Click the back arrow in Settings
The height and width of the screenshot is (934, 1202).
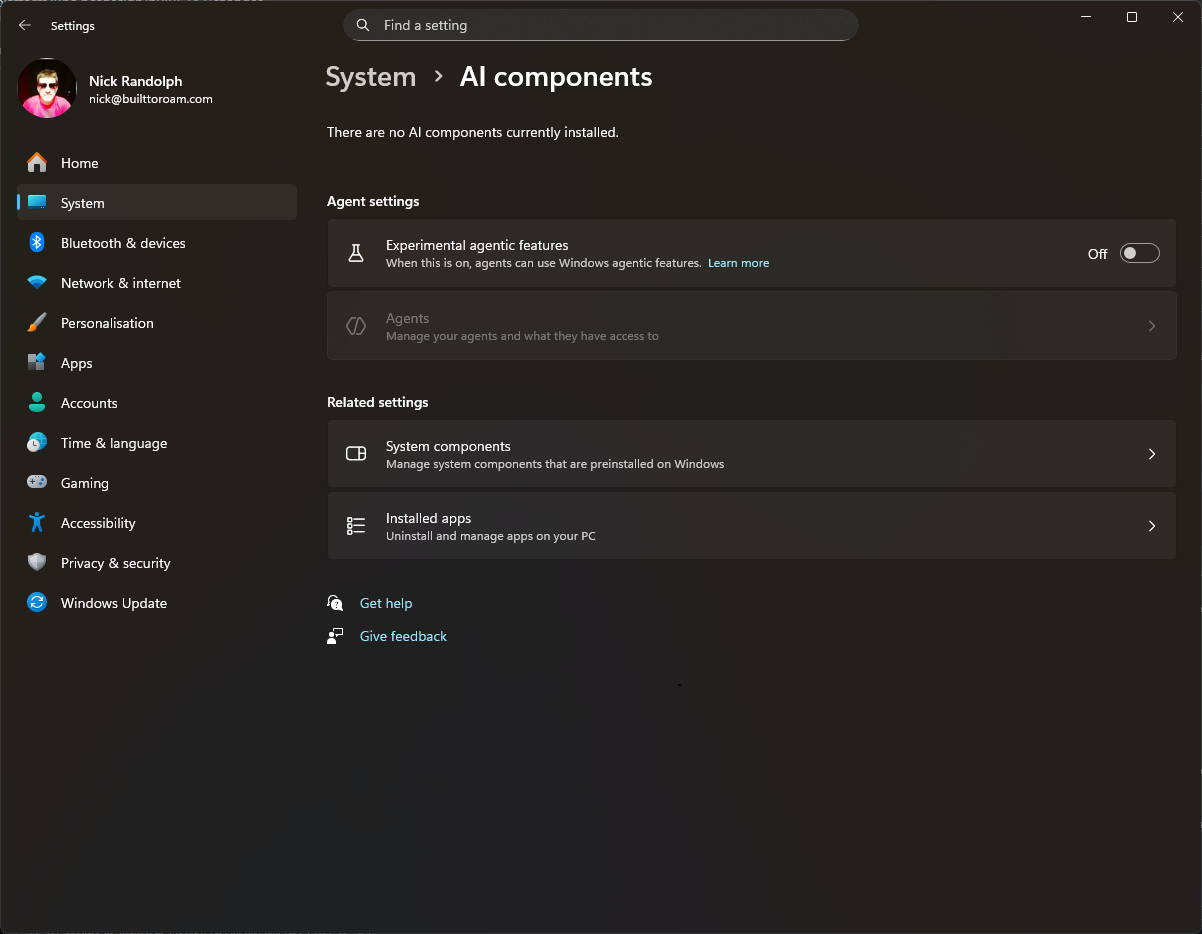click(25, 26)
